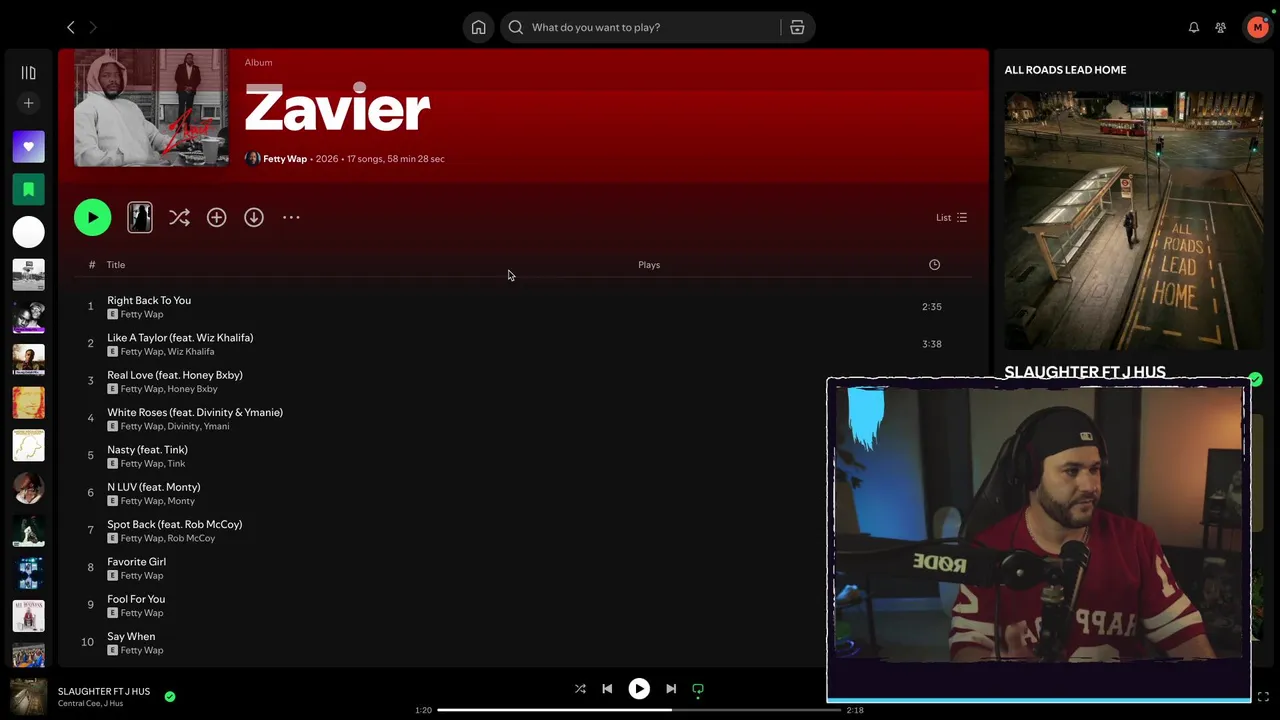Open Monty artist link on track 6

181,501
